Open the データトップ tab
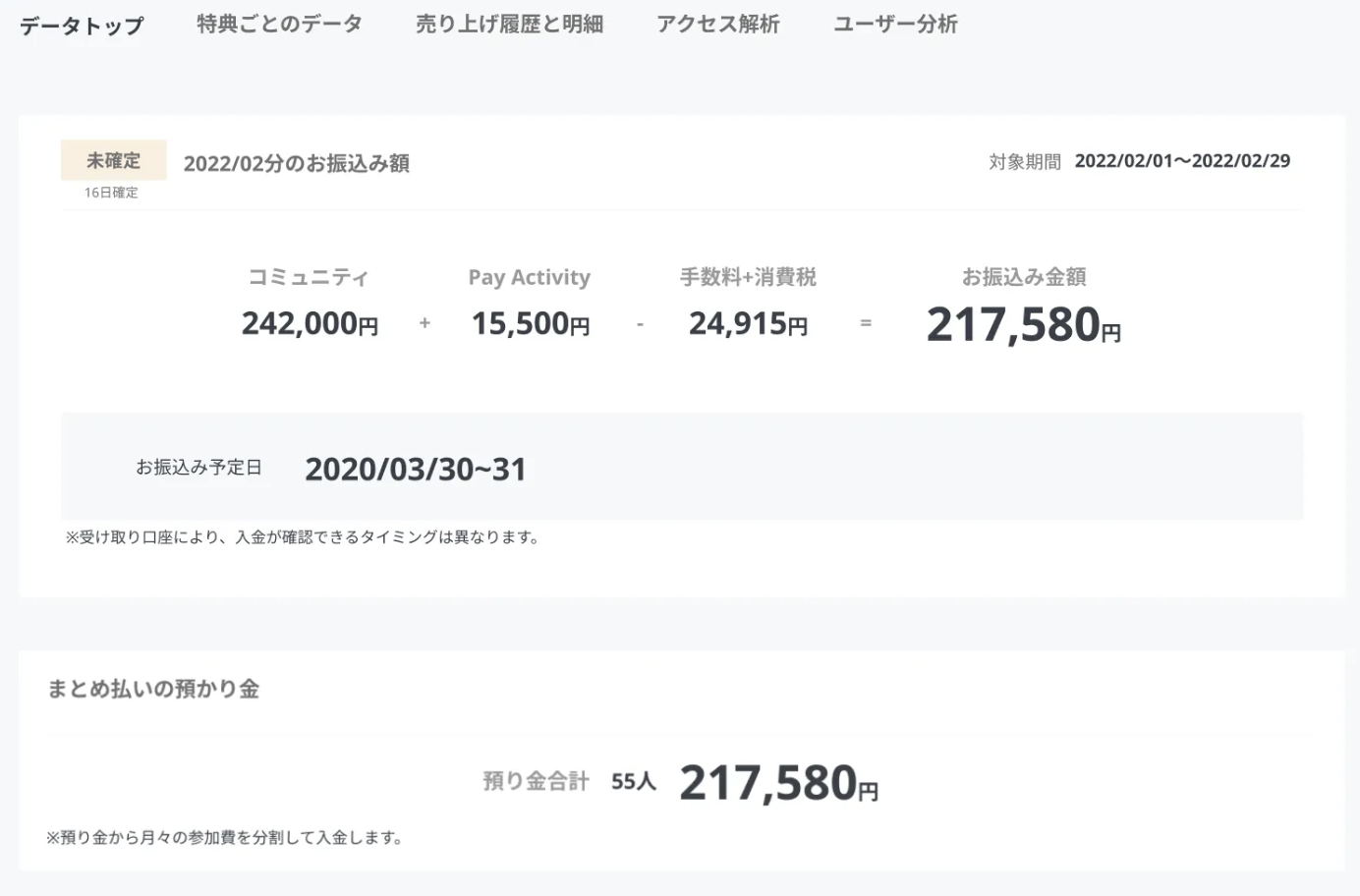This screenshot has height=896, width=1360. pos(82,25)
